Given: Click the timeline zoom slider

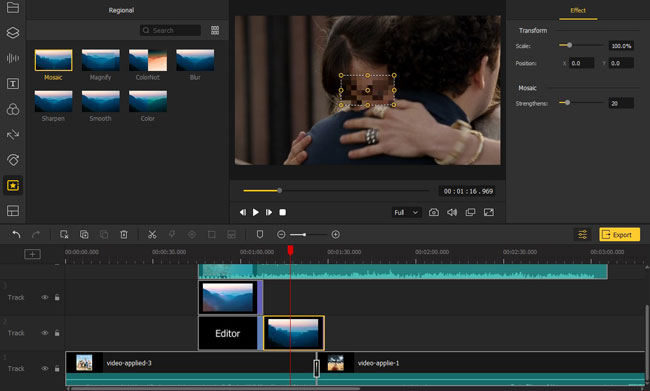Looking at the screenshot, I should click(308, 235).
